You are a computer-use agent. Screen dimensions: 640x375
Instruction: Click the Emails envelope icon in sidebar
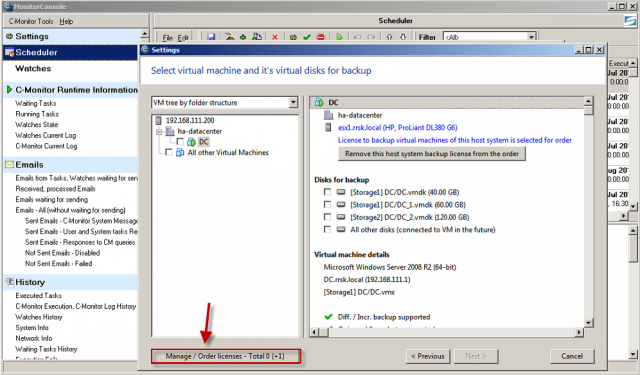[9, 164]
